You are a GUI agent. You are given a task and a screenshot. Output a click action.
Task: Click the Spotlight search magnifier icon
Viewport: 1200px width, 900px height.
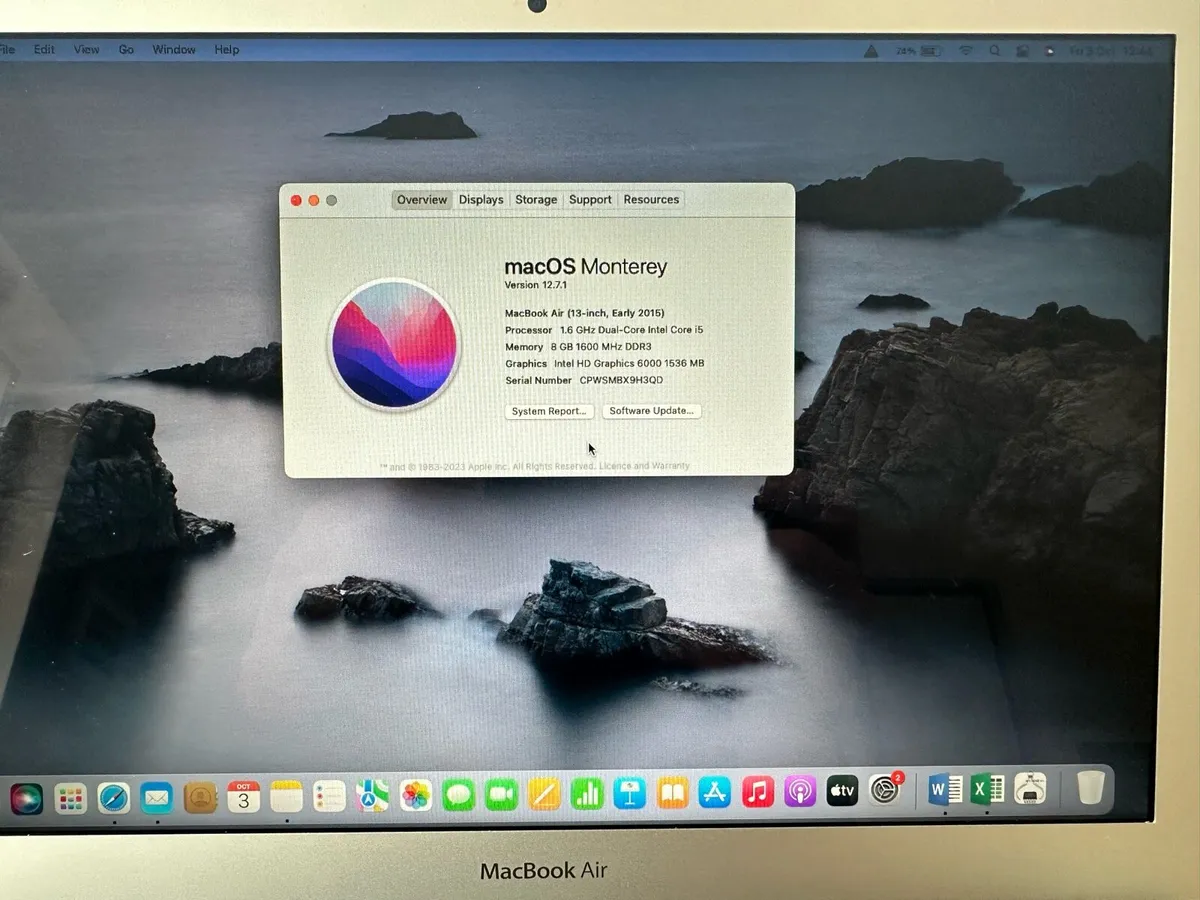(x=994, y=50)
